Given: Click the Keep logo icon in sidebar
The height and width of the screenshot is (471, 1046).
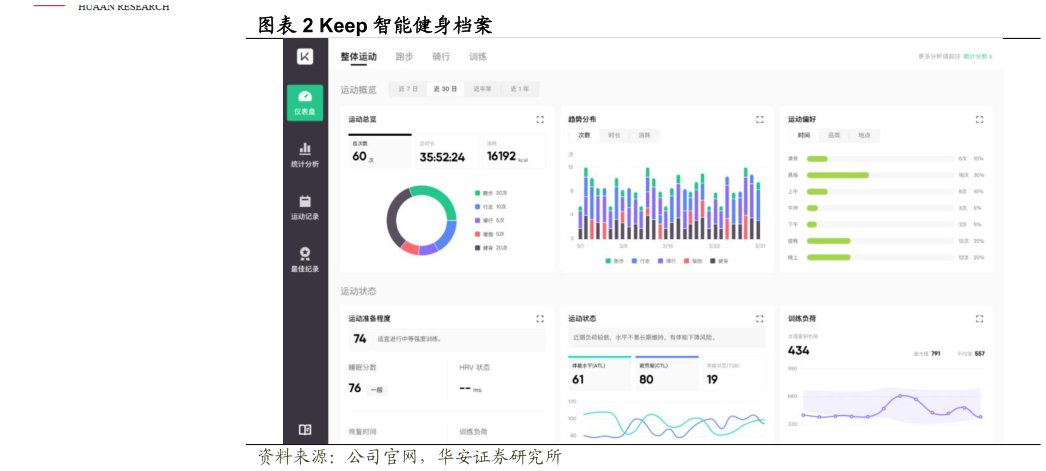Looking at the screenshot, I should tap(305, 57).
